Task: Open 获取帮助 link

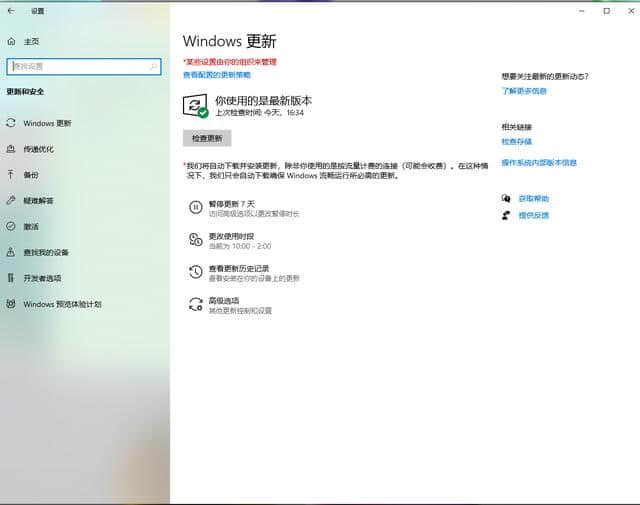Action: coord(534,199)
